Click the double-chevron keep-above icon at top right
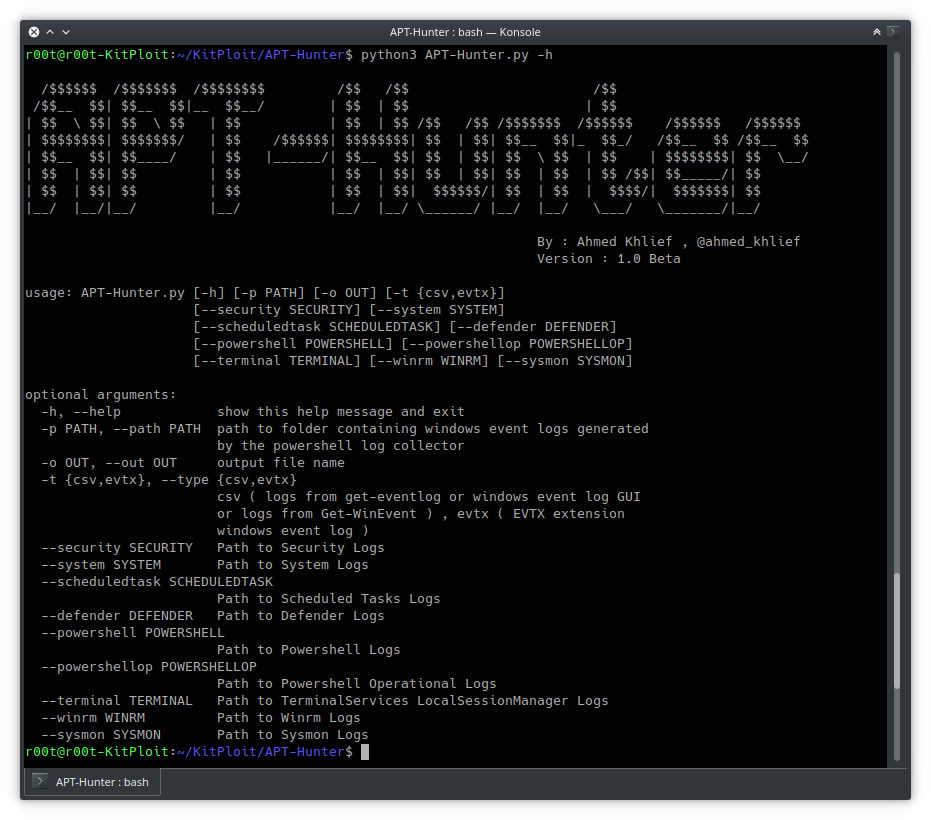931x820 pixels. [x=877, y=31]
